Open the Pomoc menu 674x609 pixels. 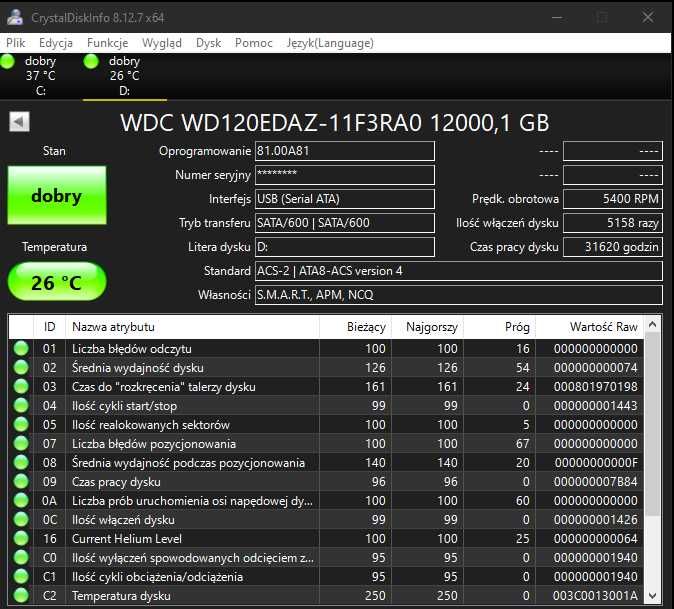(x=254, y=43)
